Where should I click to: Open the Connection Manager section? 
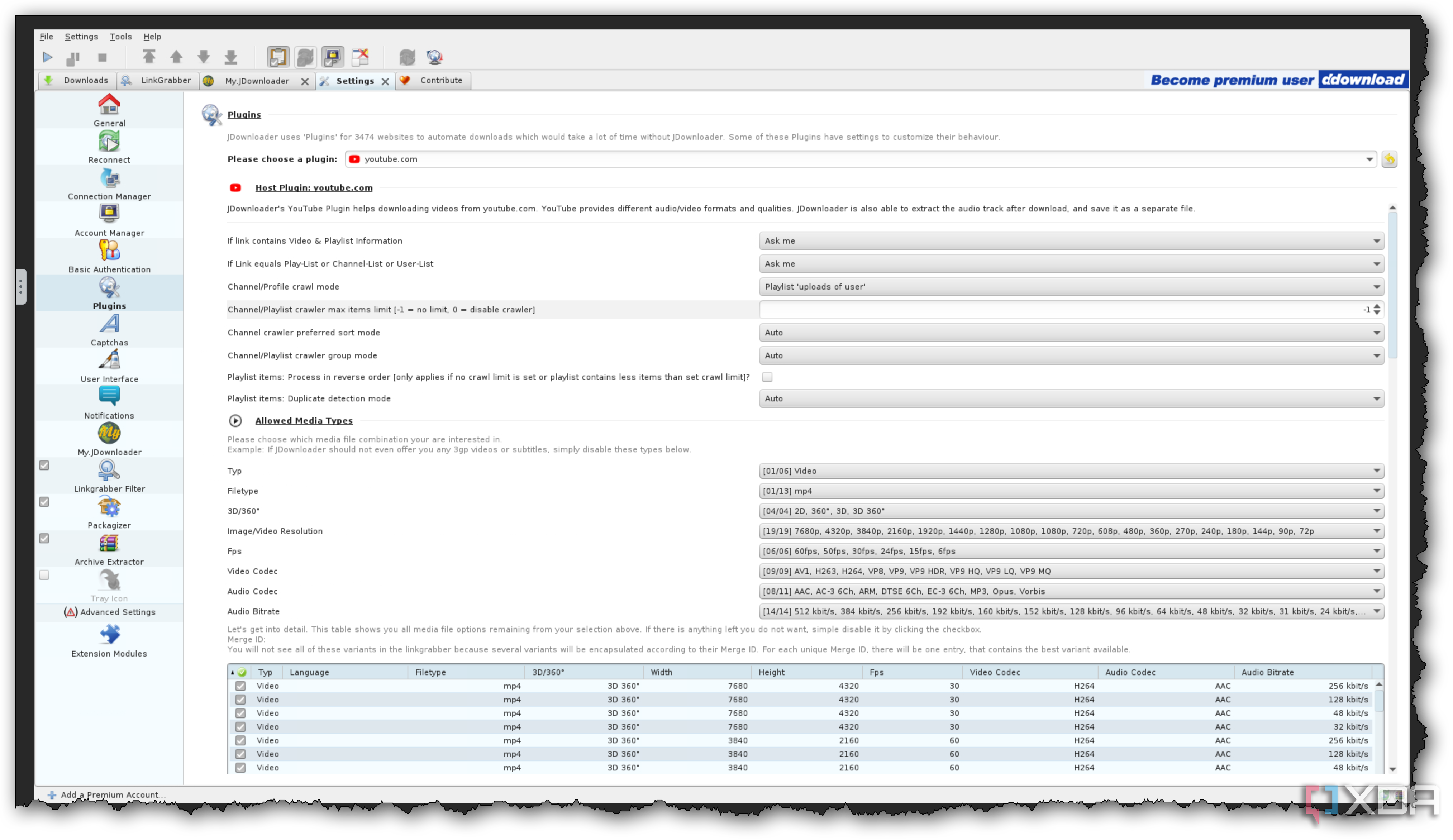coord(109,183)
